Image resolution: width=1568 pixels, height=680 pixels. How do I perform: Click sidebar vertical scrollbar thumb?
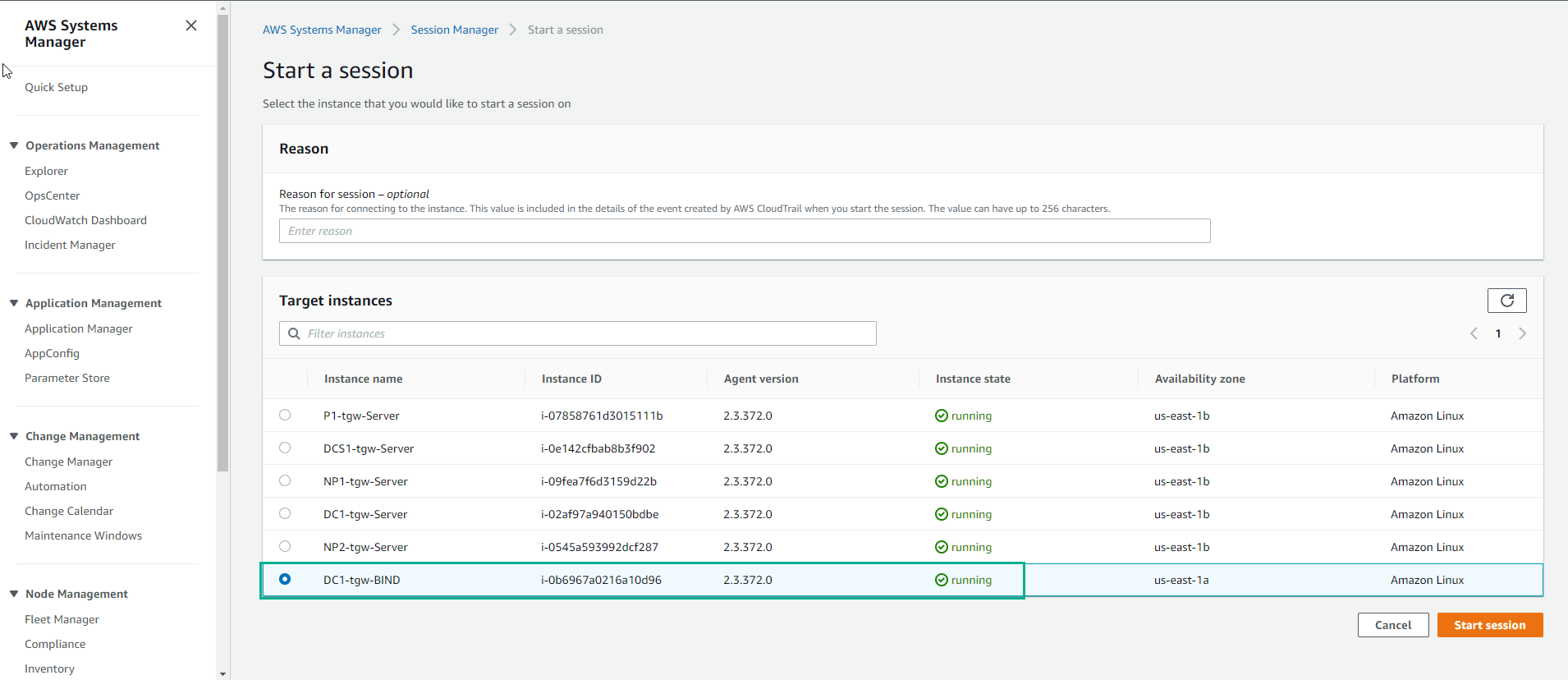pos(222,242)
